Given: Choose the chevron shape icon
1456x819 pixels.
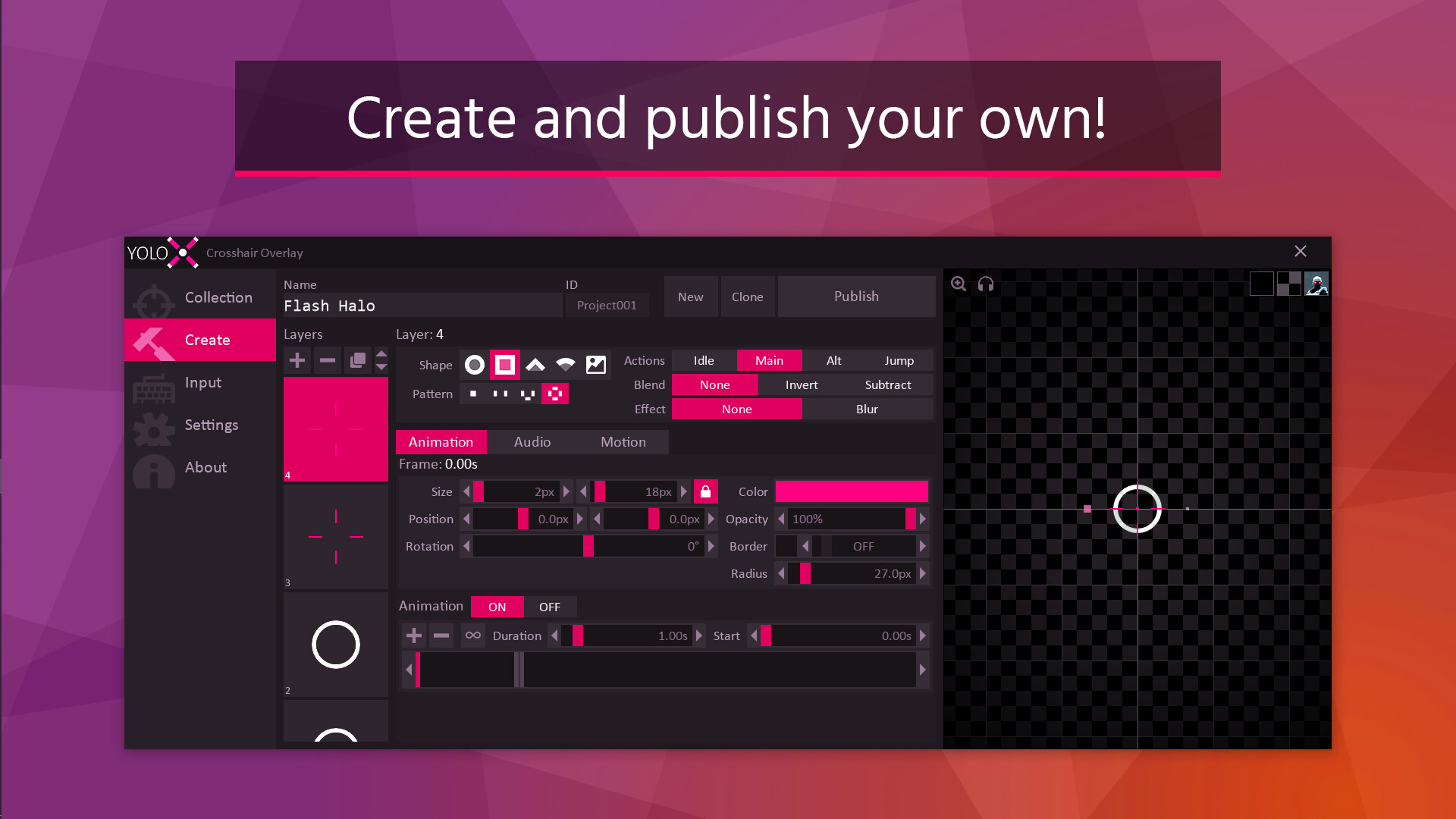Looking at the screenshot, I should 535,365.
